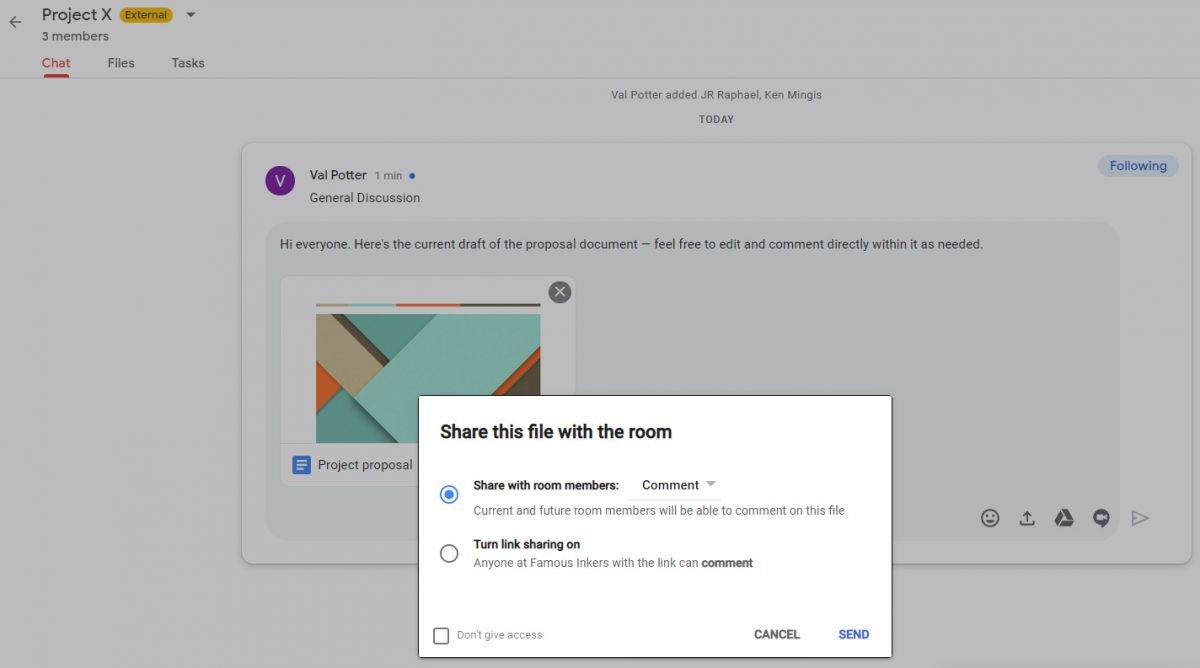Click SEND to share the file
Image resolution: width=1200 pixels, height=668 pixels.
pyautogui.click(x=853, y=634)
